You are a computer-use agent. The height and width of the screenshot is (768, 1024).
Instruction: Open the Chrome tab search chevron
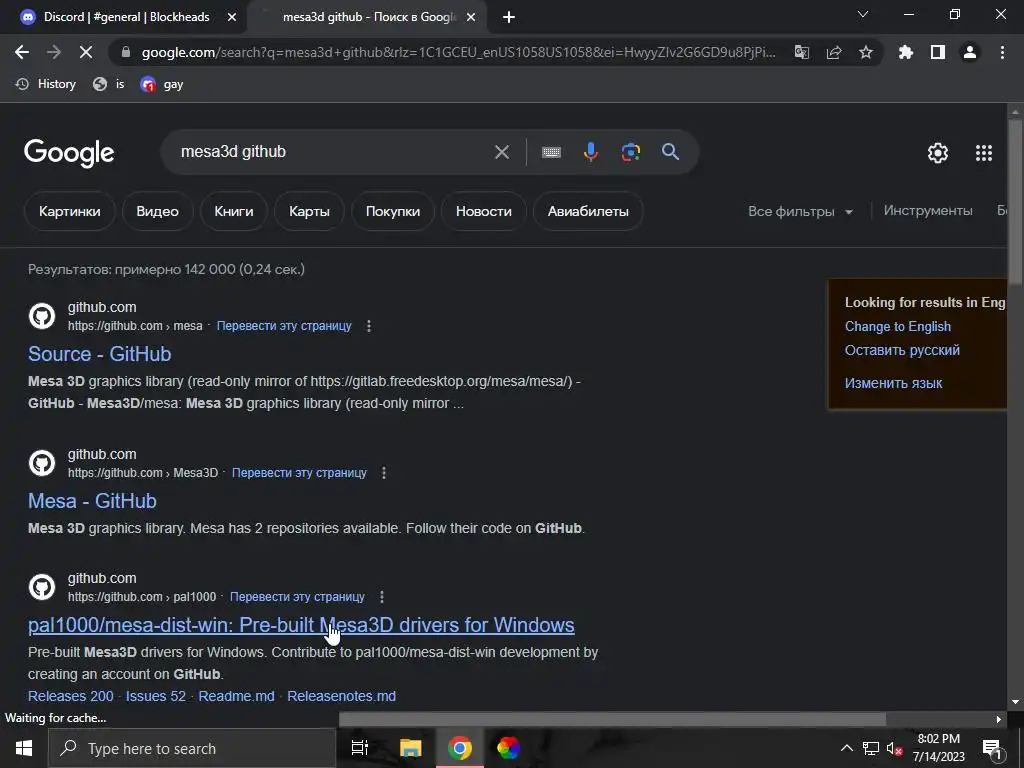pos(863,14)
